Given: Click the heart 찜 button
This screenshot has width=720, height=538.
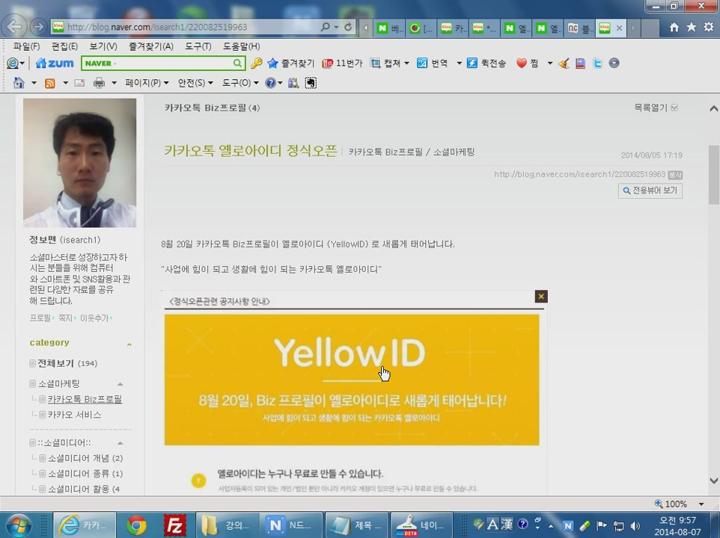Looking at the screenshot, I should (527, 63).
